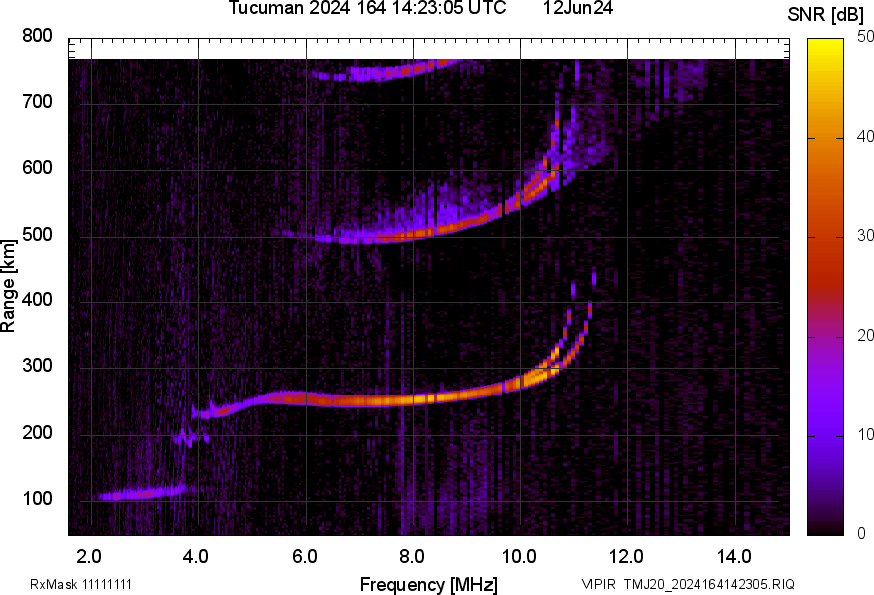
Task: Click colorbar tick label '0'
Action: pos(861,534)
